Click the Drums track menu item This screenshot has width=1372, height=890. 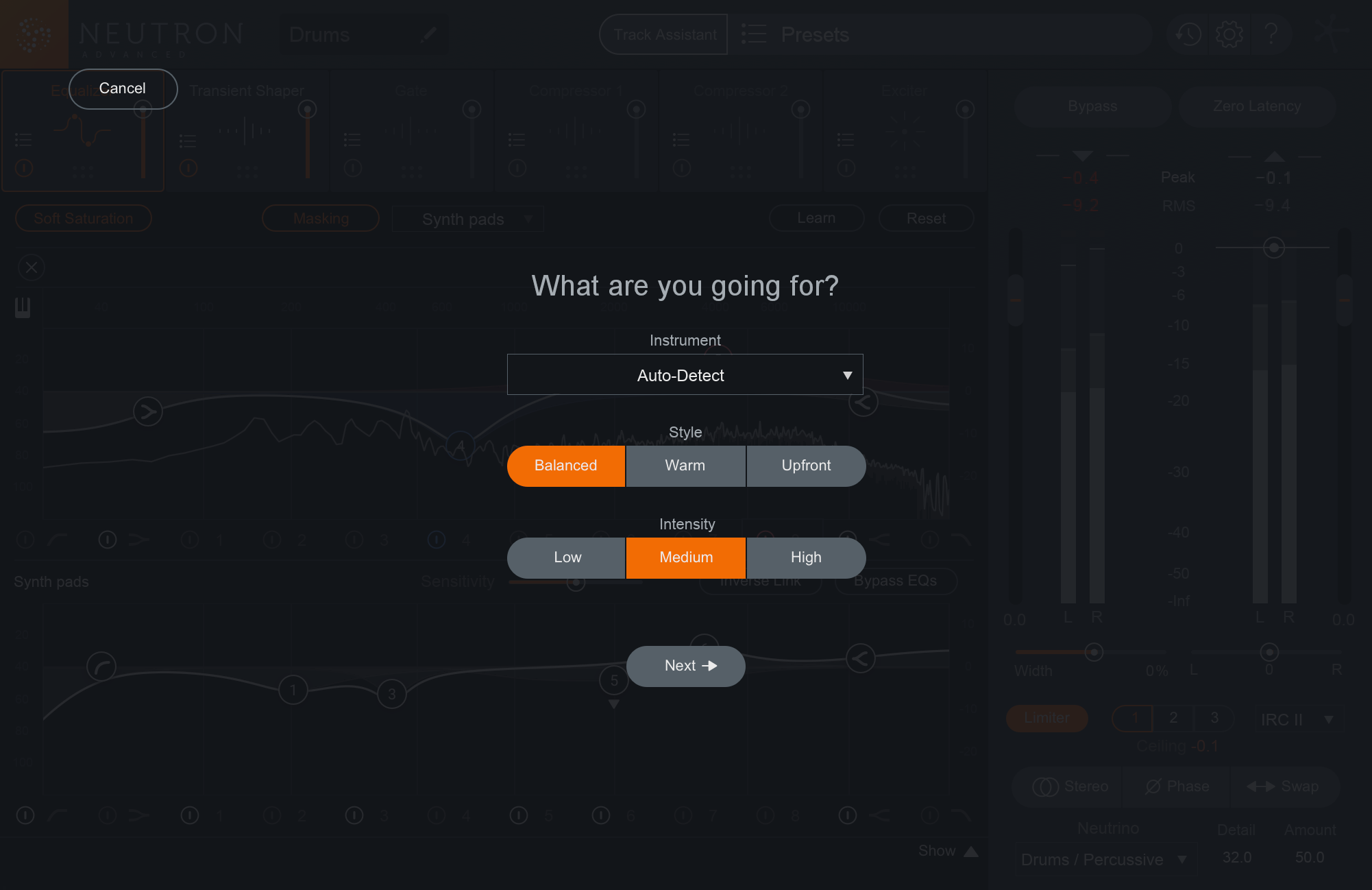pos(320,34)
